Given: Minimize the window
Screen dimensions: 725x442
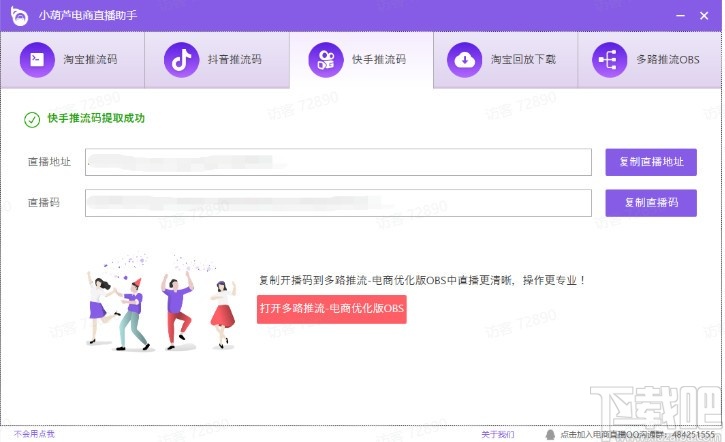Looking at the screenshot, I should tap(680, 16).
